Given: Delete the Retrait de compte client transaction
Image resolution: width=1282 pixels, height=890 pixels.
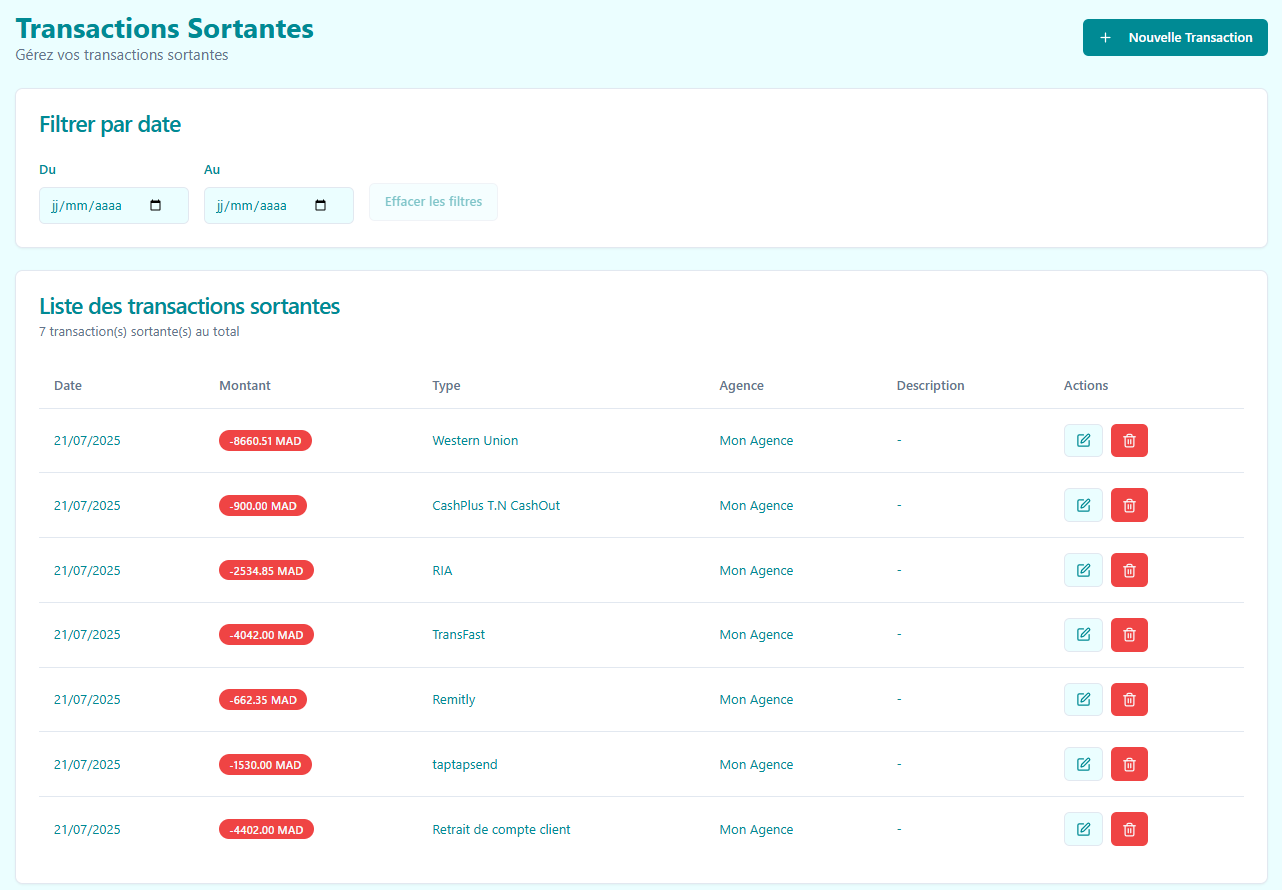Looking at the screenshot, I should [x=1129, y=829].
